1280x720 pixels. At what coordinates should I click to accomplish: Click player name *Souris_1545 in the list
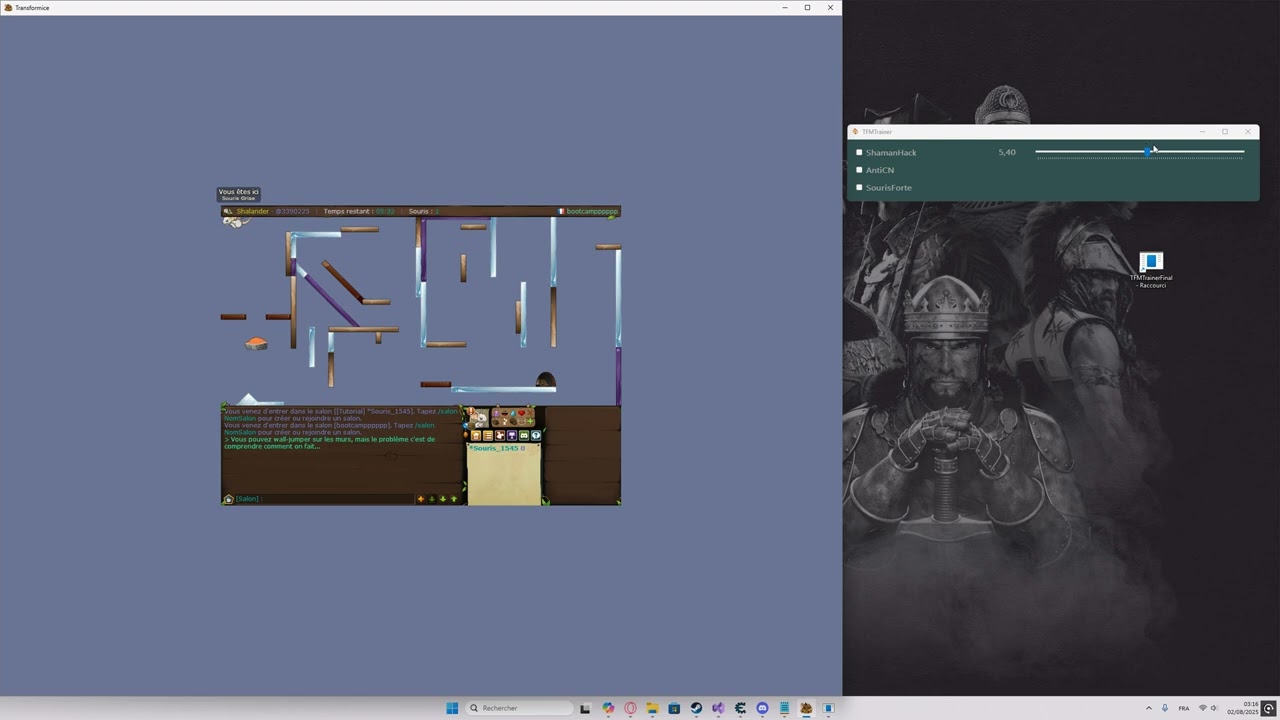[494, 448]
